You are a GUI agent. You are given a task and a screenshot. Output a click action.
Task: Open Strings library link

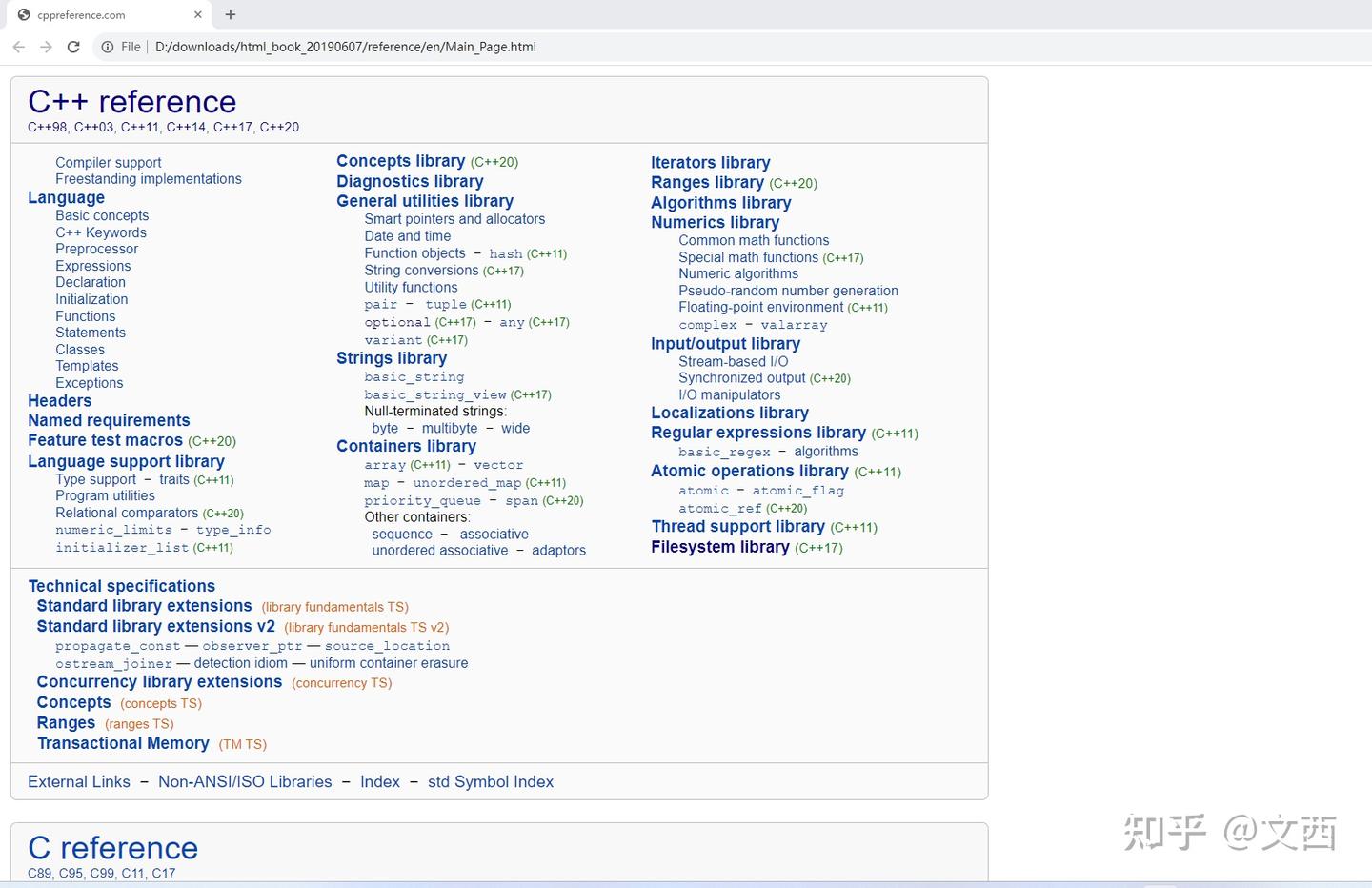pos(392,358)
